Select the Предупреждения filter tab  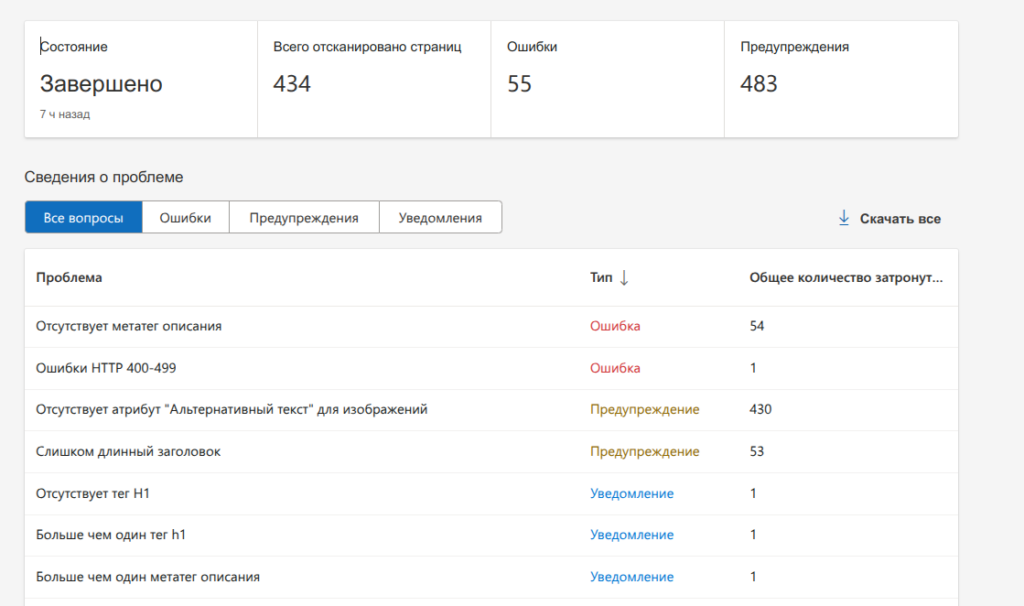pos(304,218)
